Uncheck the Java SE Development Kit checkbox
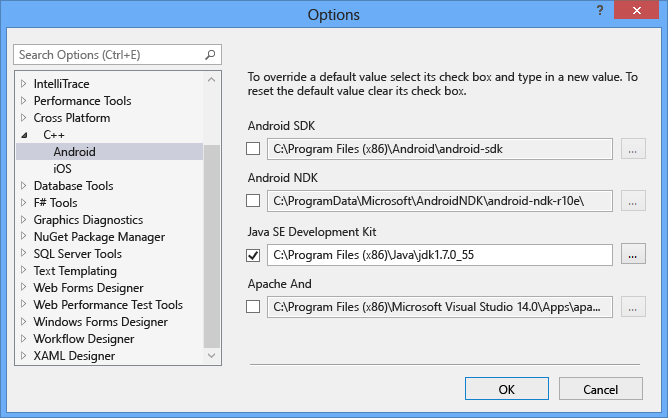The image size is (668, 418). (x=253, y=254)
